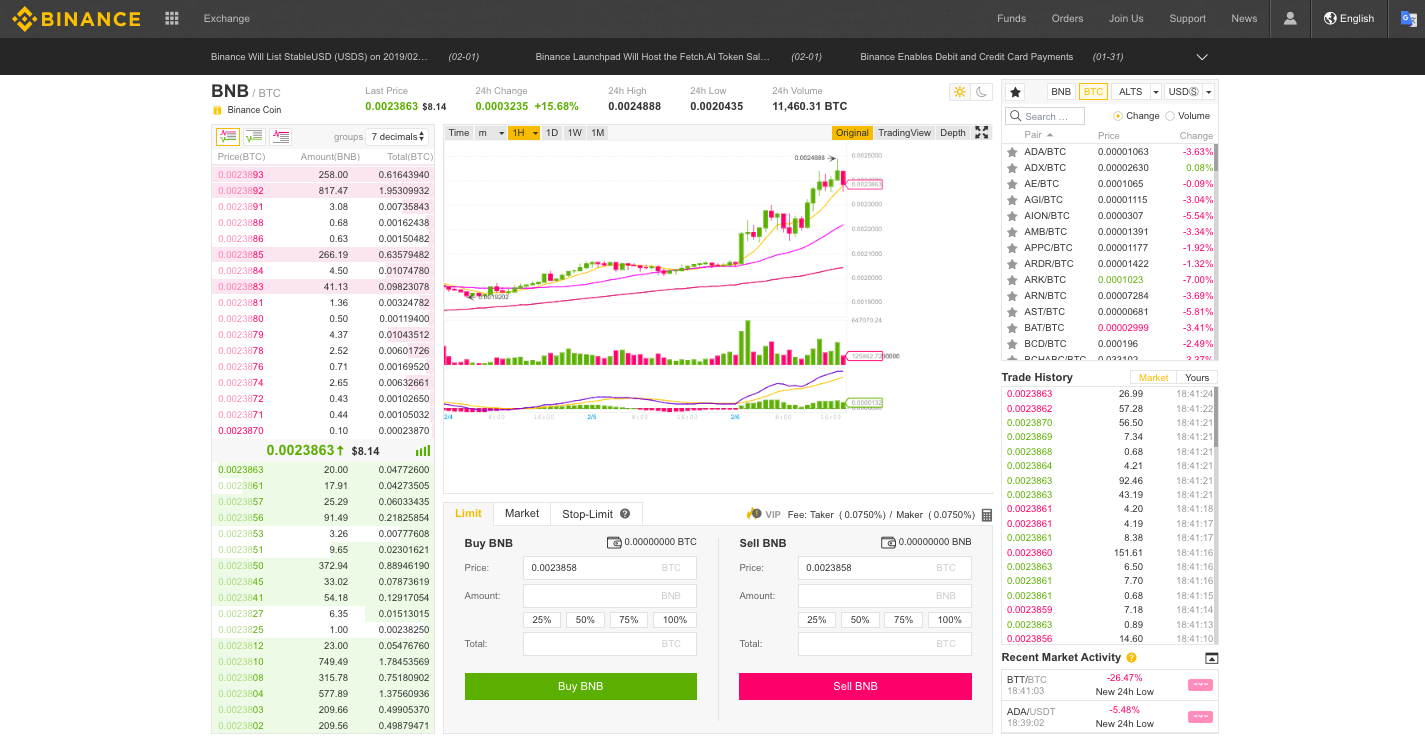Switch to the Limit order tab

(468, 513)
